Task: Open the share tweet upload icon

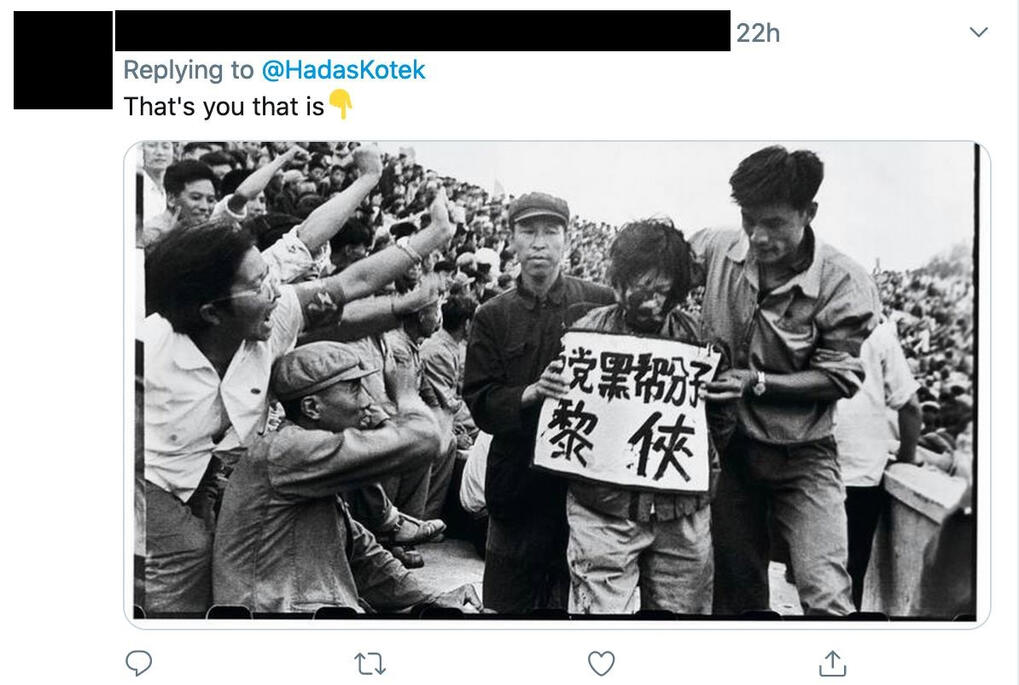Action: (832, 663)
